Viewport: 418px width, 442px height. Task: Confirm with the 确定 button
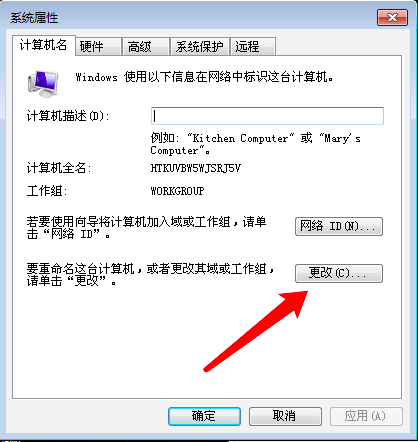tap(204, 416)
